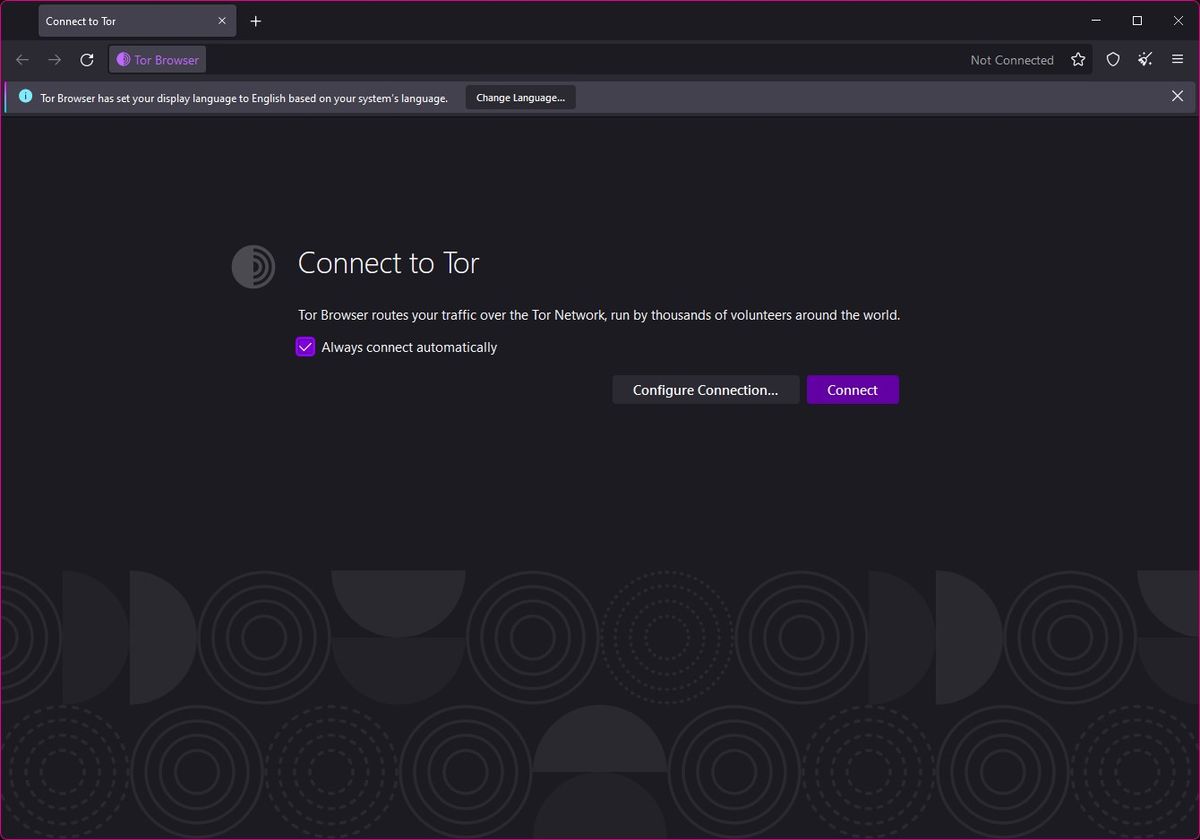Select the Connect to Tor tab

pyautogui.click(x=120, y=20)
